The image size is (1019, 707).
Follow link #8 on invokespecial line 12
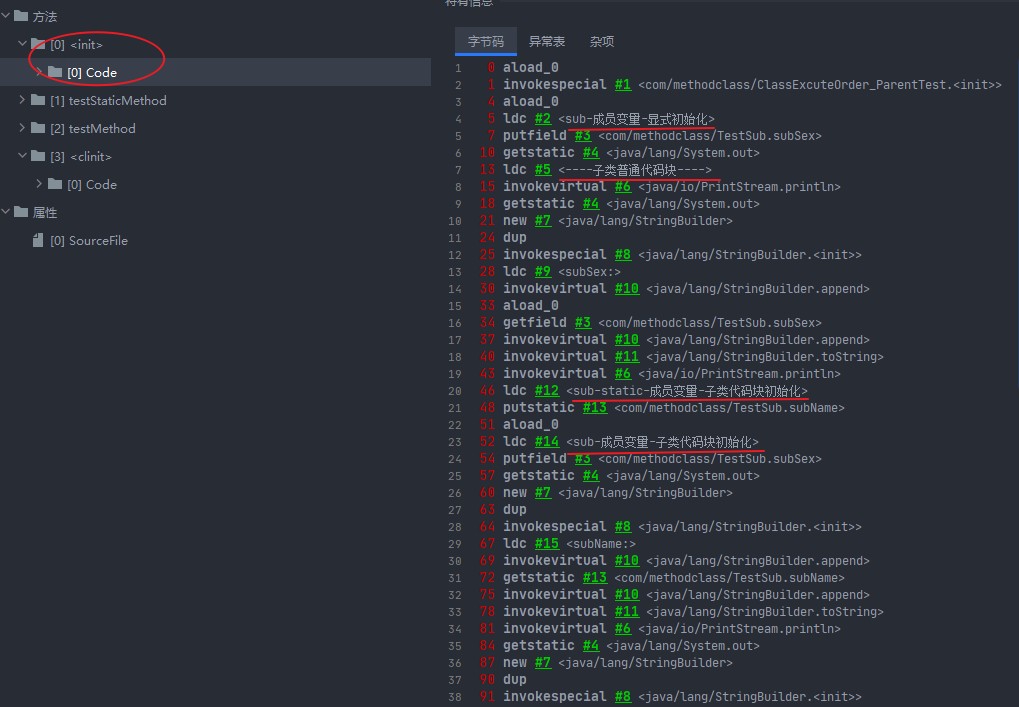[x=623, y=254]
